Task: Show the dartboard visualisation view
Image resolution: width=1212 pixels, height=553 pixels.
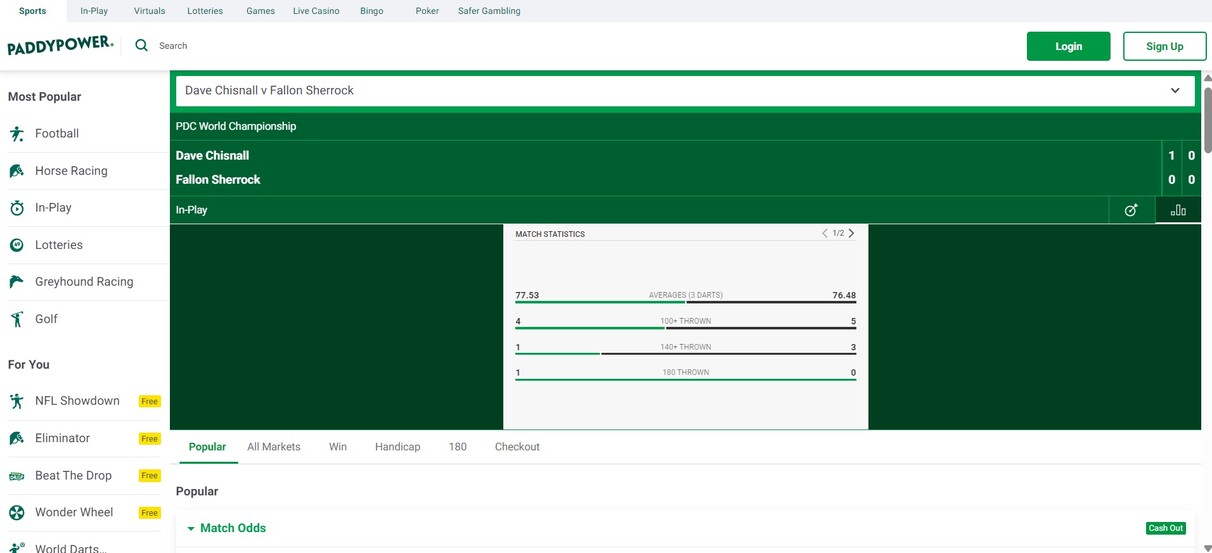Action: (1131, 210)
